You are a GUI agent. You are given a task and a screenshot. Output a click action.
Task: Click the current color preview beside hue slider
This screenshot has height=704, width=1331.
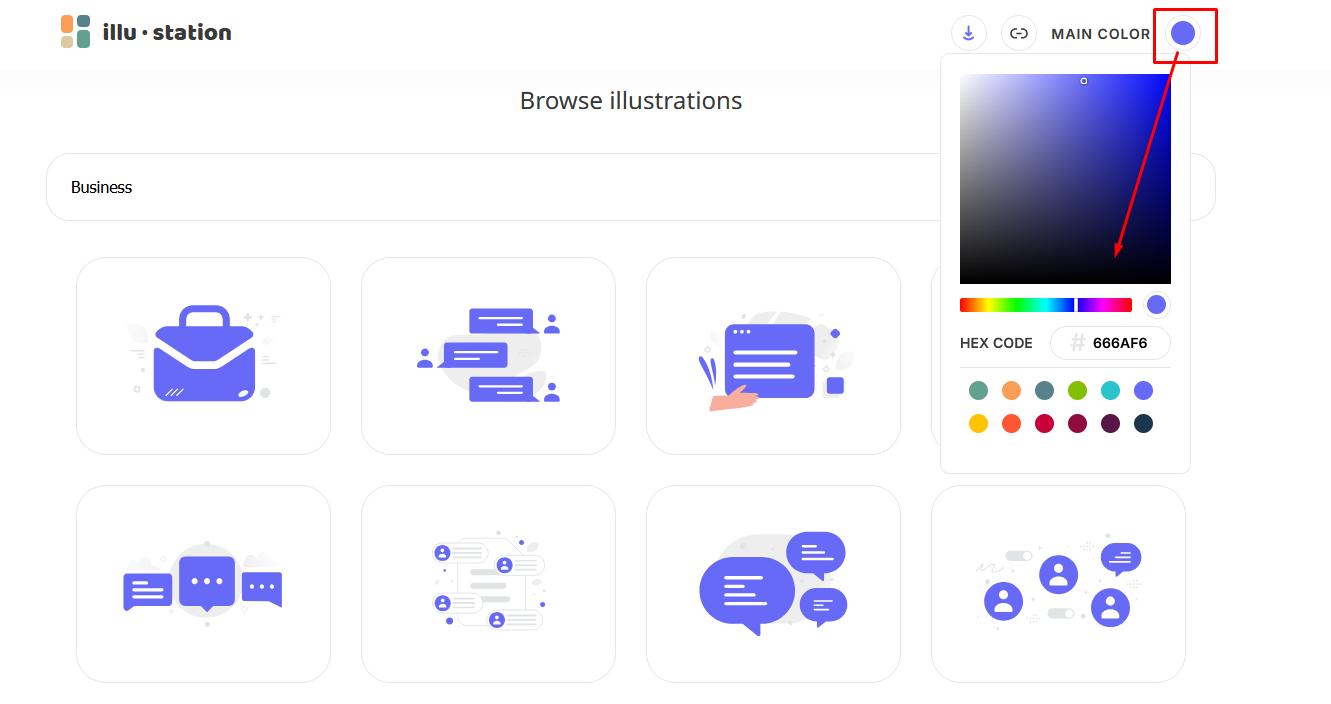tap(1156, 304)
